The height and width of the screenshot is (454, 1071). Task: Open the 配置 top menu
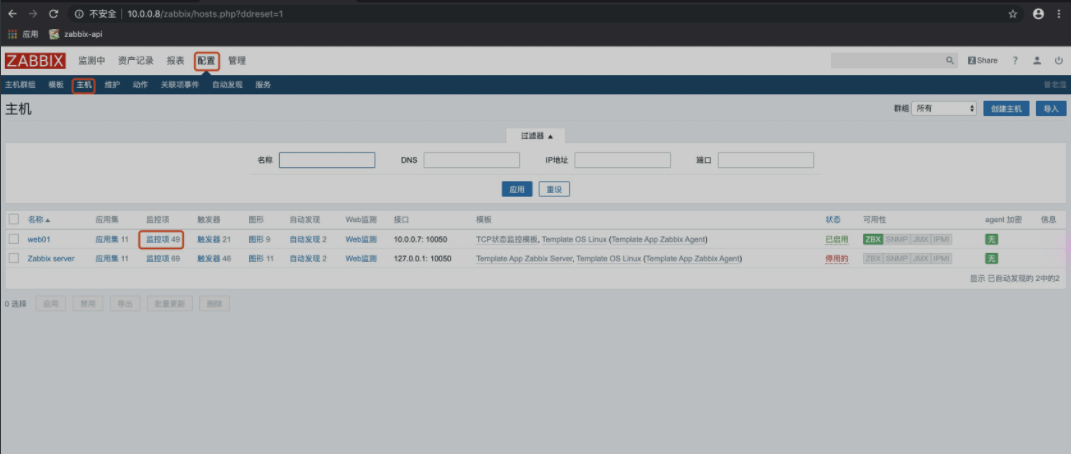[x=206, y=61]
